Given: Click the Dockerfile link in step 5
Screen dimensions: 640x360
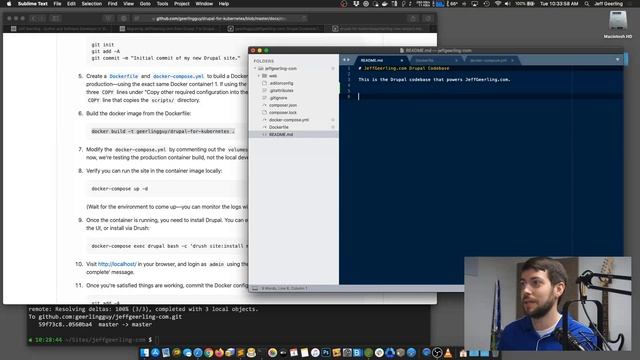Looking at the screenshot, I should (124, 76).
